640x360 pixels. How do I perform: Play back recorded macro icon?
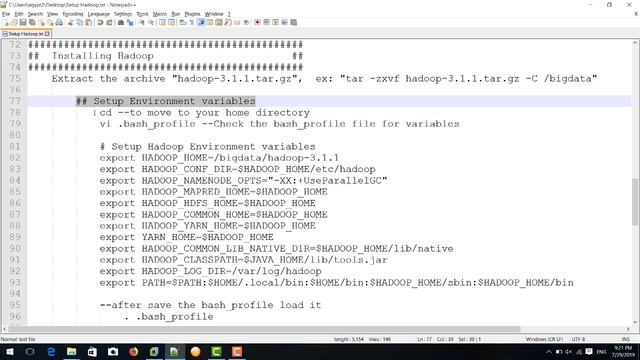click(276, 22)
